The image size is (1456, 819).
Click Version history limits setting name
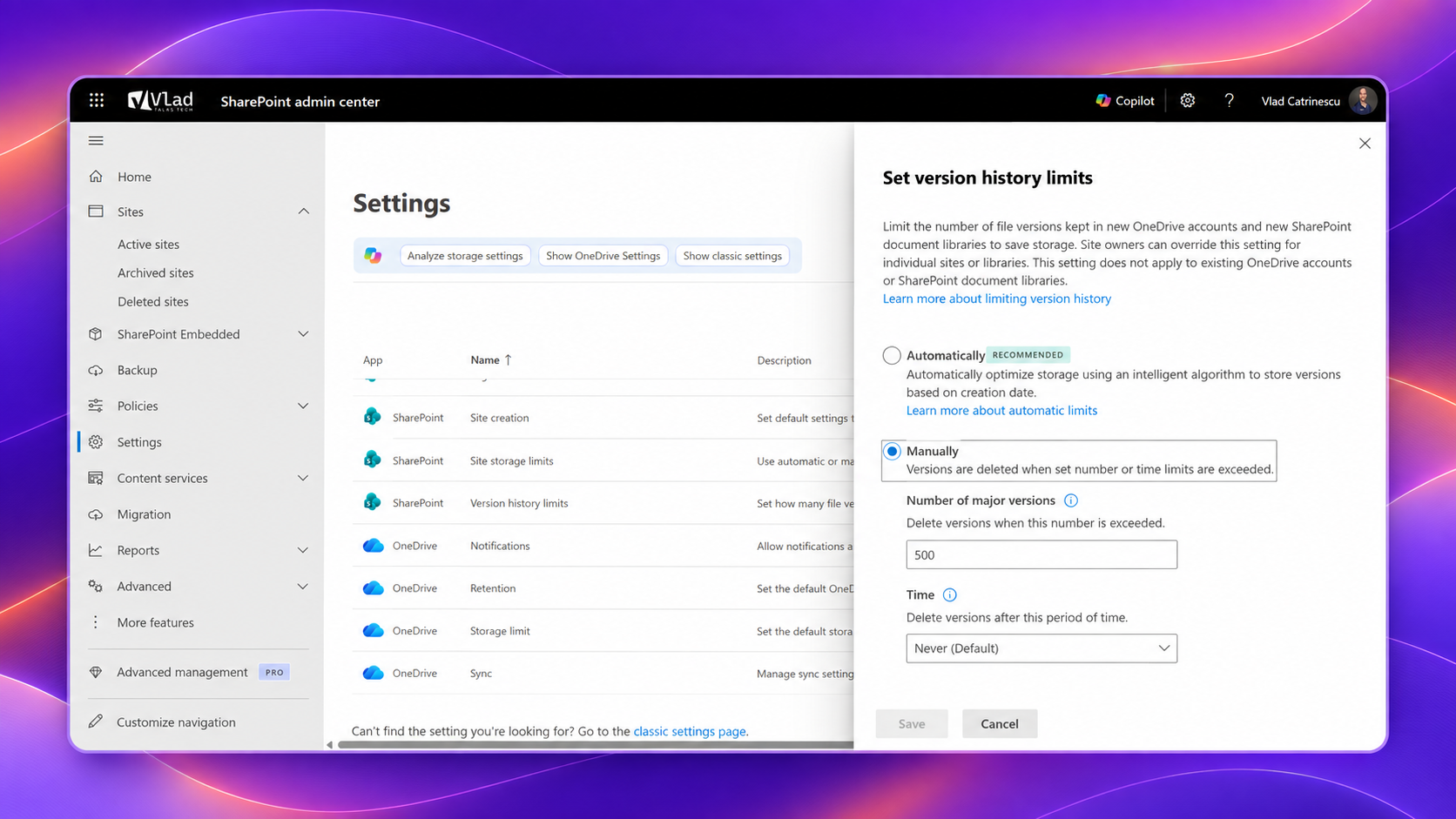pos(519,503)
